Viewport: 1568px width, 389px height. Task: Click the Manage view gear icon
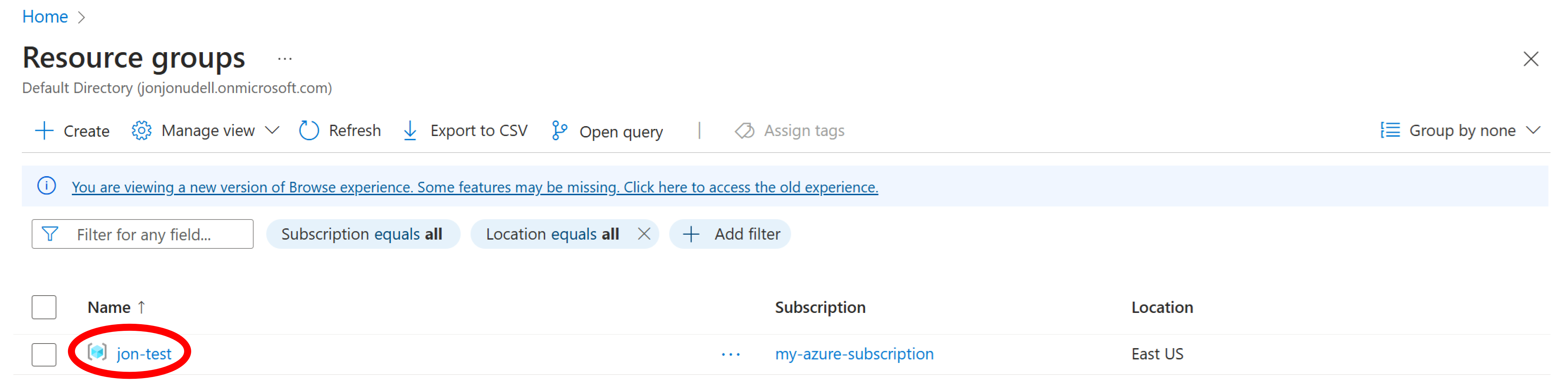[x=141, y=130]
